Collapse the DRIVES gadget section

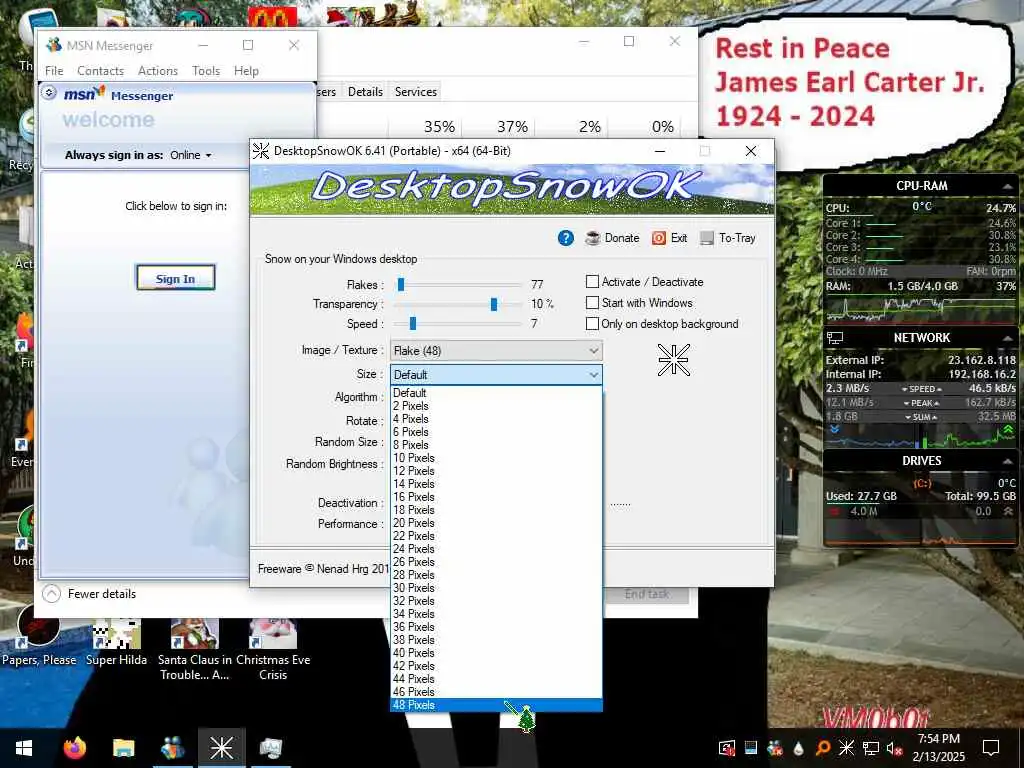pos(1007,461)
